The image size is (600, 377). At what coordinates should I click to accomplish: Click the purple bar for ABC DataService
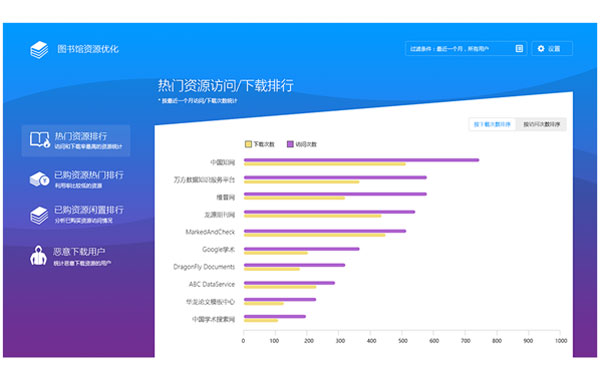click(289, 283)
